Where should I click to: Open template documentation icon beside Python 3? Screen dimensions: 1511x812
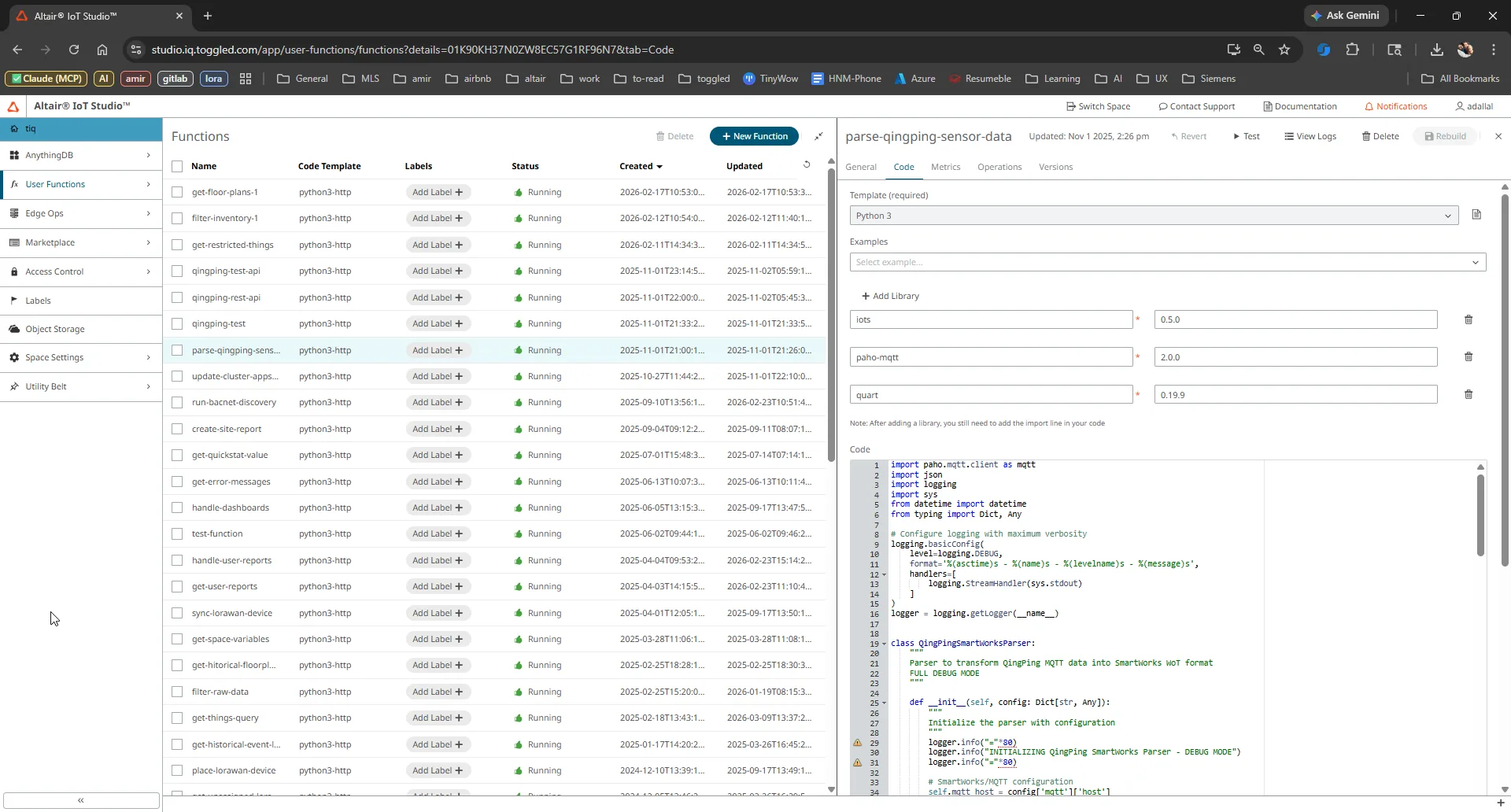pos(1476,215)
